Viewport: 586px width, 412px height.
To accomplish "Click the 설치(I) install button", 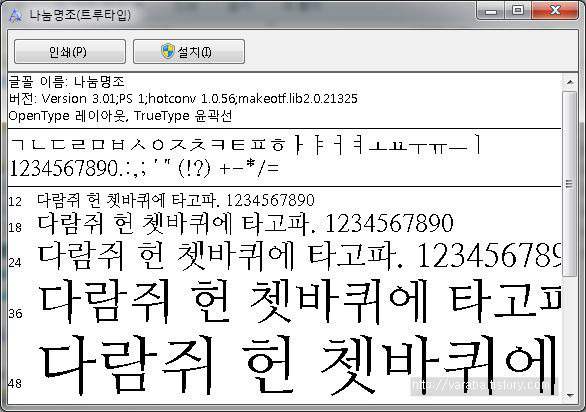I will tap(189, 52).
